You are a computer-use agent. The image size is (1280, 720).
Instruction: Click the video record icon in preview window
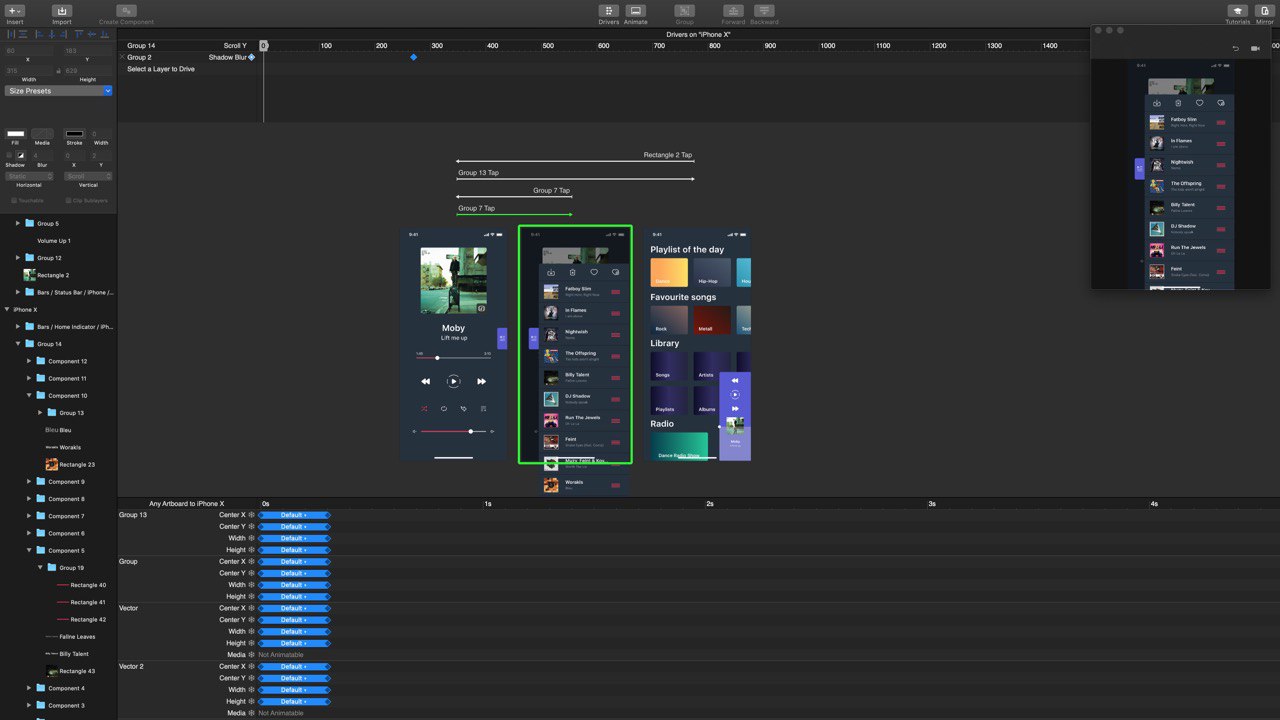pyautogui.click(x=1255, y=48)
